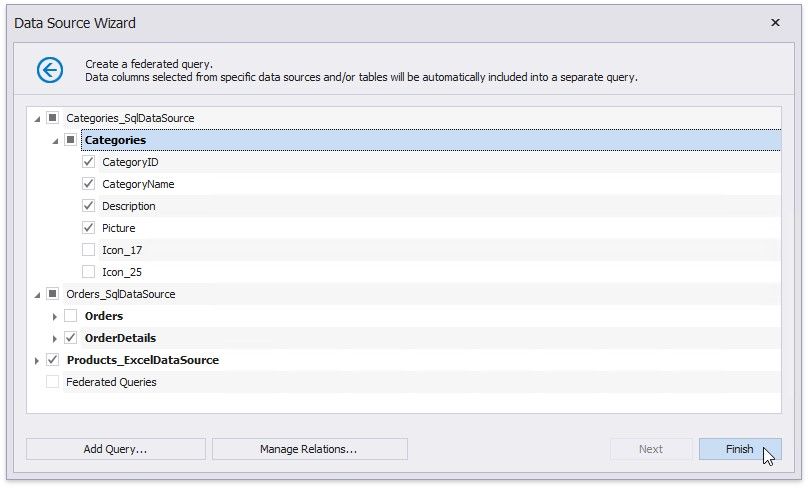Uncheck the CategoryID column checkbox
Image resolution: width=808 pixels, height=488 pixels.
coord(89,162)
